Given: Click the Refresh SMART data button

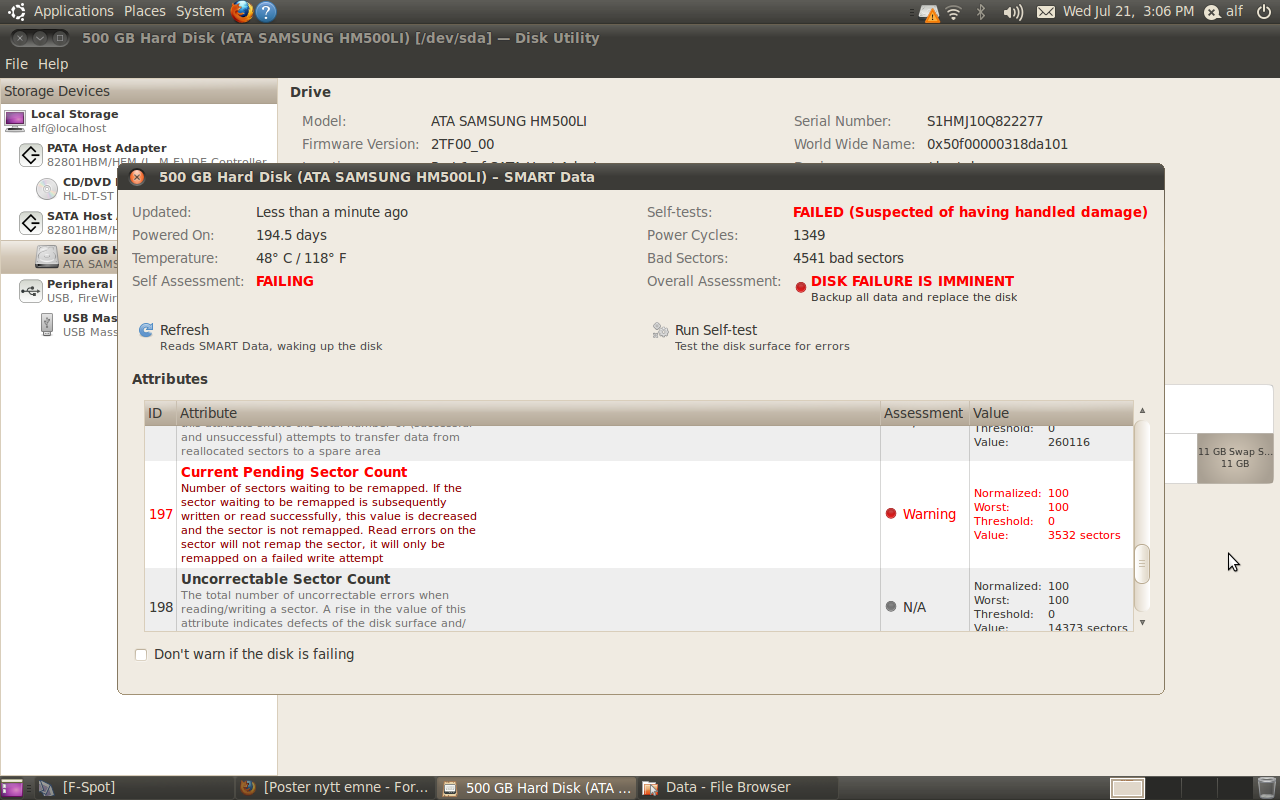Looking at the screenshot, I should (260, 337).
